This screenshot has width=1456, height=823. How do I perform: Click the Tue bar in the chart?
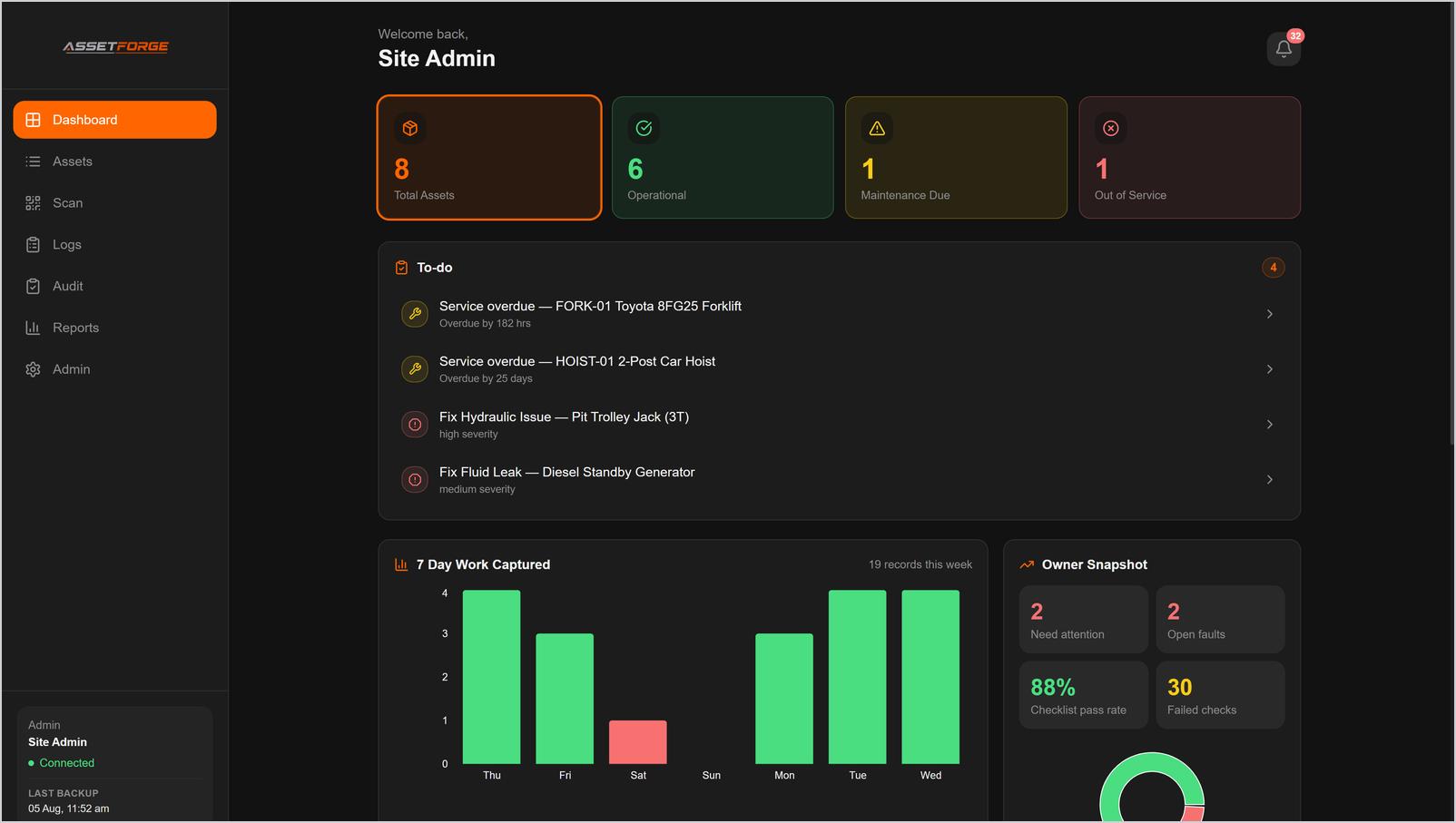coord(857,677)
